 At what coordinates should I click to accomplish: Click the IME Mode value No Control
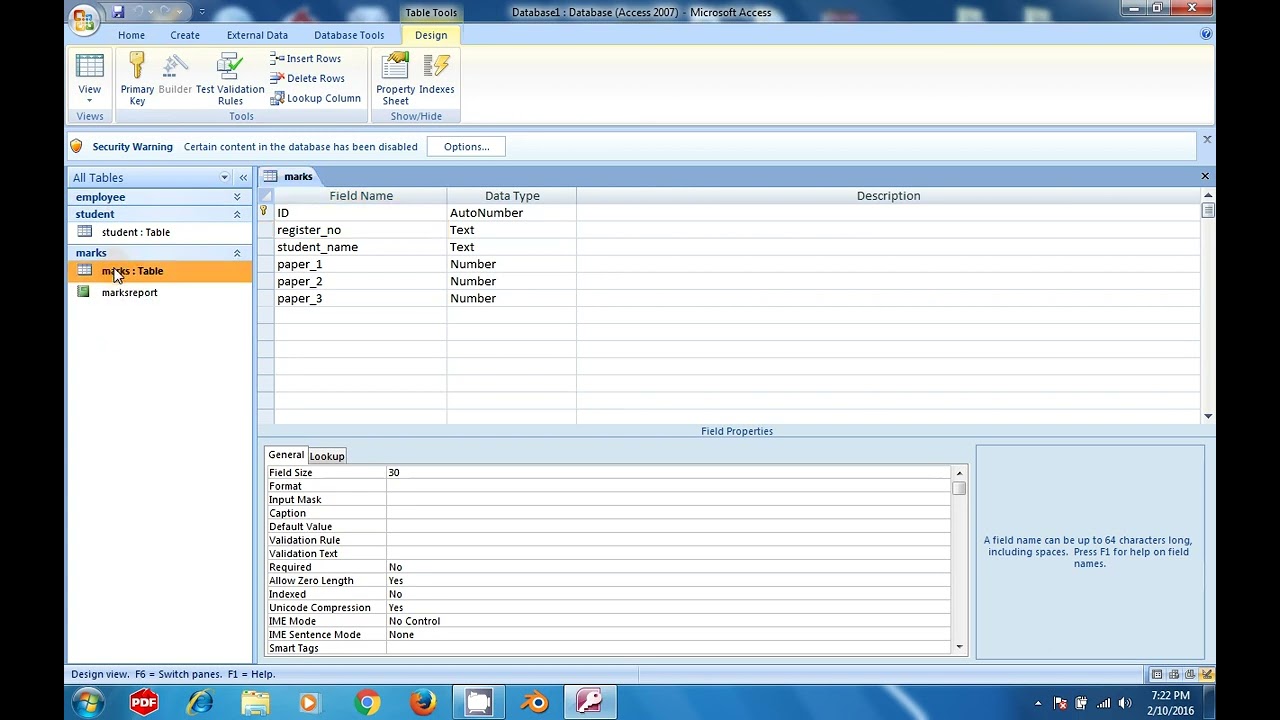click(x=668, y=621)
